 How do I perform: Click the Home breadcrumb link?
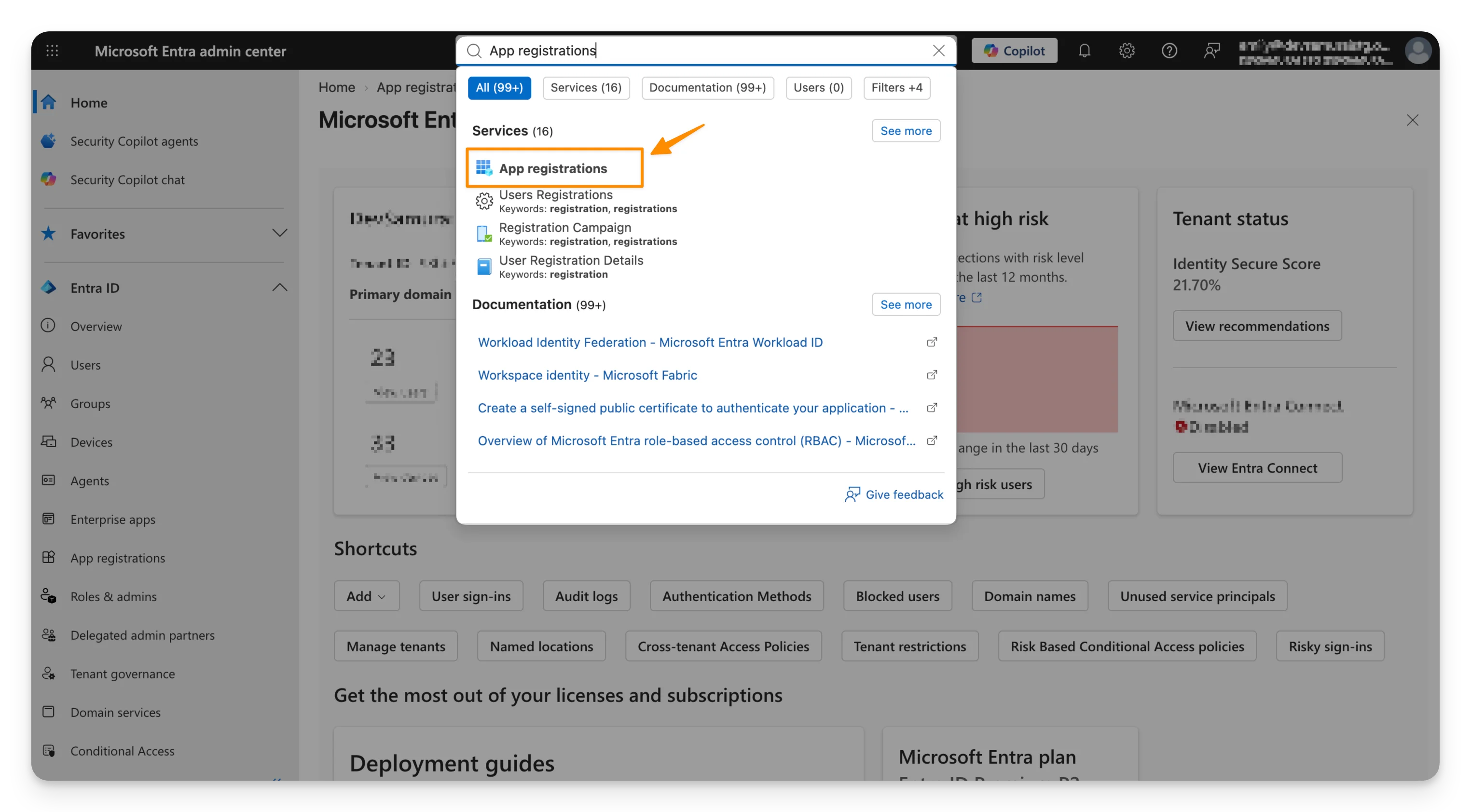point(336,87)
